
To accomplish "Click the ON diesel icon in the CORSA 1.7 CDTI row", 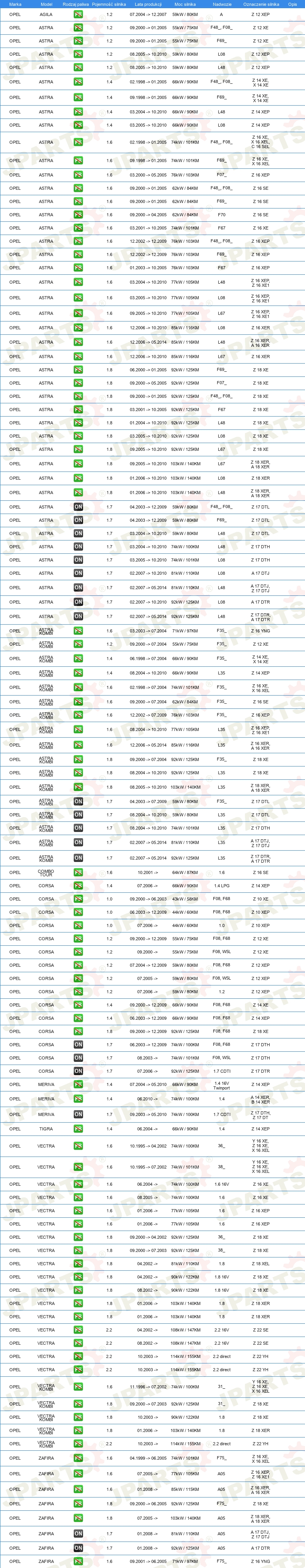I will pos(78,1071).
